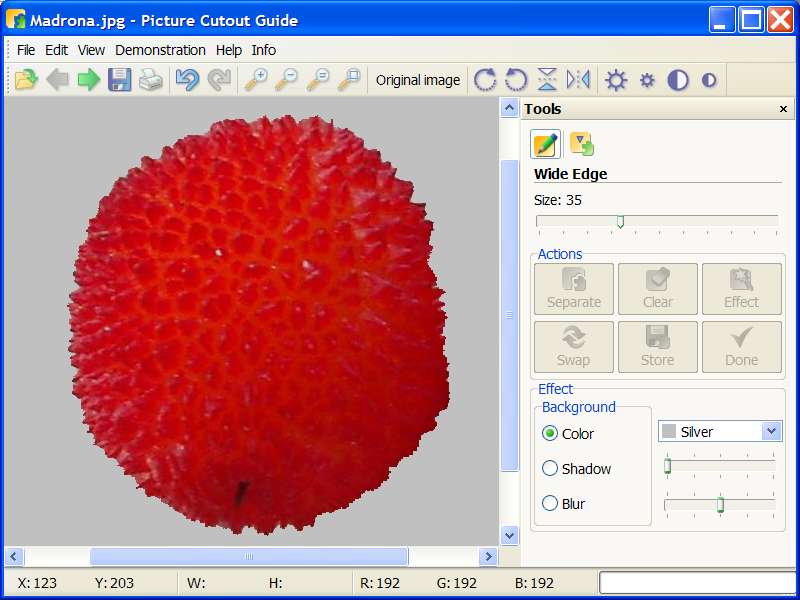Viewport: 800px width, 600px height.
Task: Click the horizontal scrollbar left arrow
Action: tap(13, 556)
